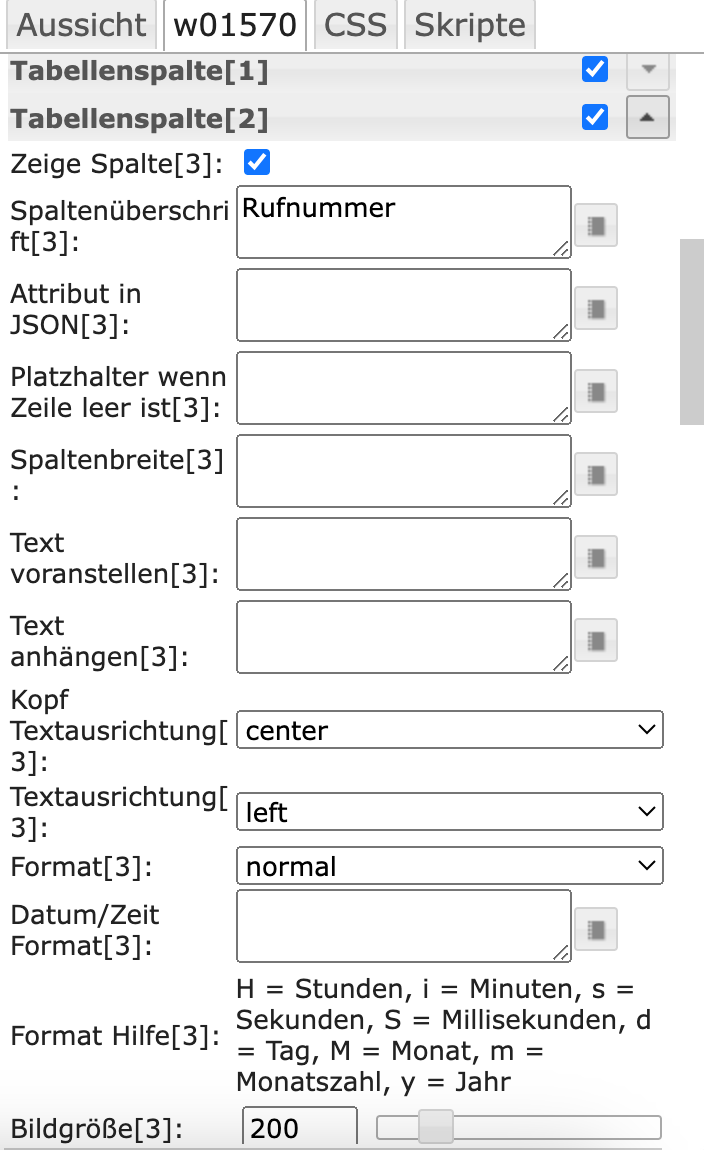Image resolution: width=704 pixels, height=1150 pixels.
Task: Switch to the CSS tab
Action: click(x=356, y=25)
